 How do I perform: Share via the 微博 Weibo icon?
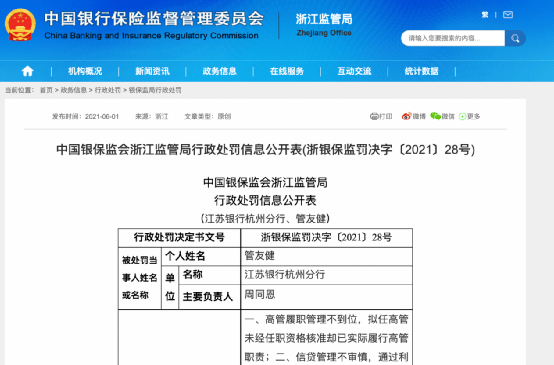click(x=407, y=116)
